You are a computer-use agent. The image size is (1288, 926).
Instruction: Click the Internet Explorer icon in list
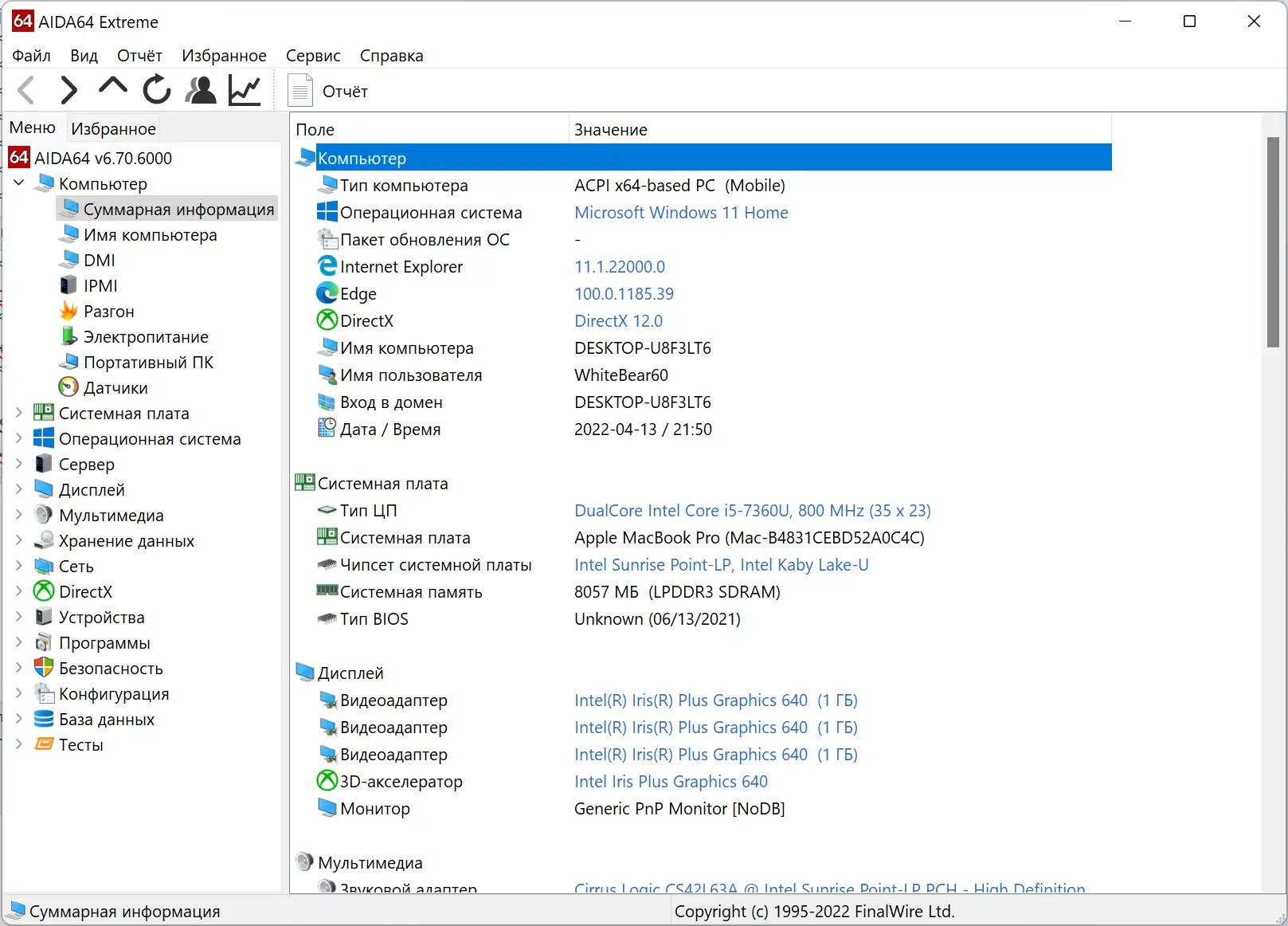click(327, 266)
